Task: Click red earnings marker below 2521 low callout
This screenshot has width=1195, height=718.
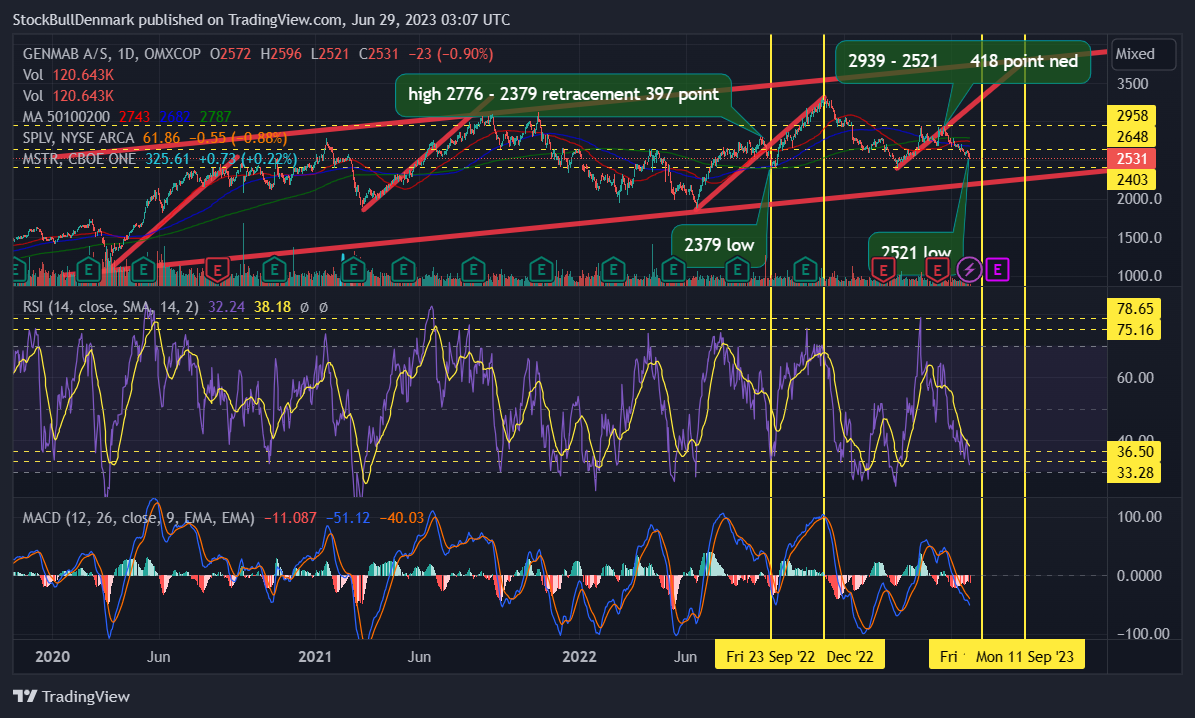Action: 883,269
